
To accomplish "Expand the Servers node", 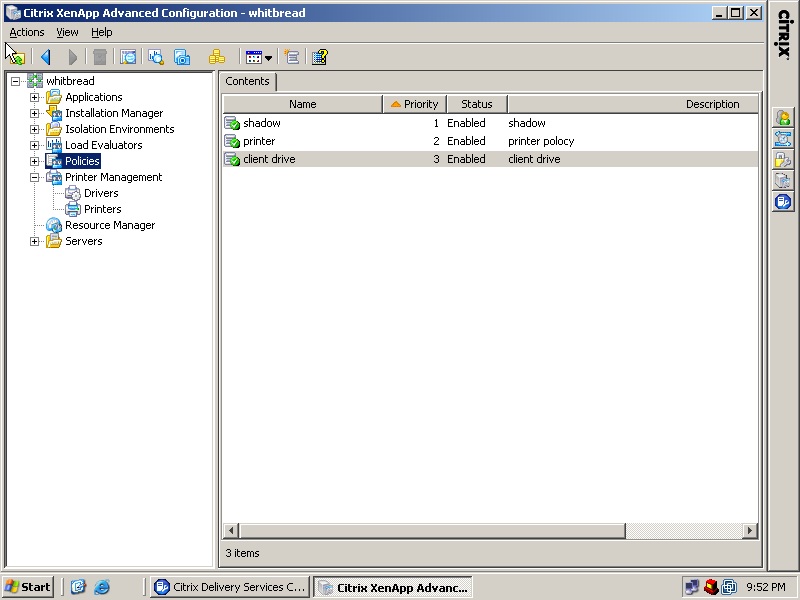I will click(34, 241).
